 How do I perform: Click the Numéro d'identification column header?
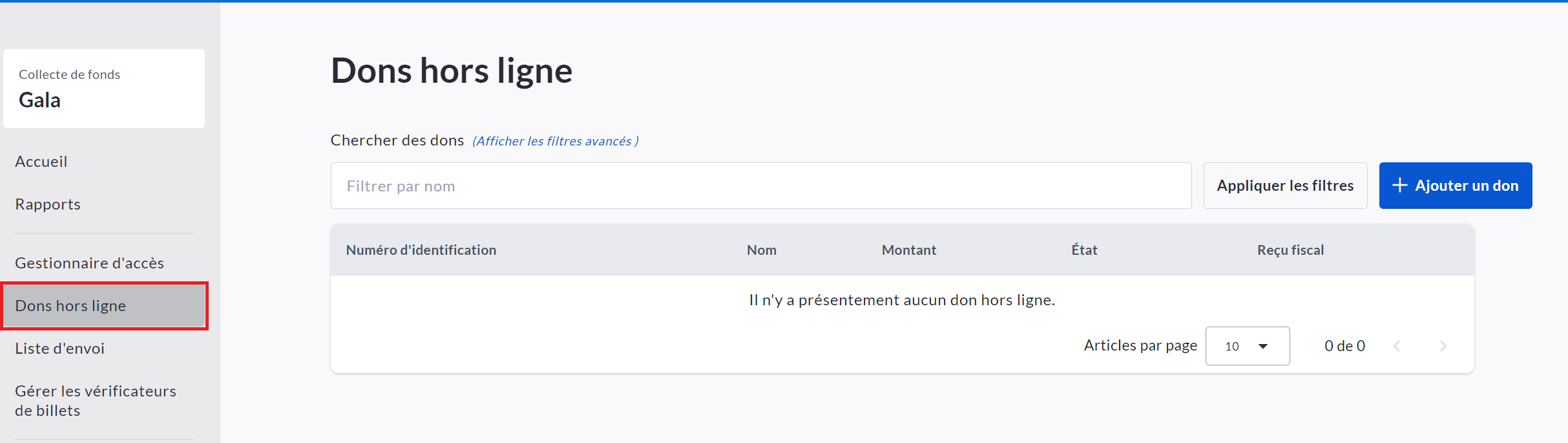(421, 250)
